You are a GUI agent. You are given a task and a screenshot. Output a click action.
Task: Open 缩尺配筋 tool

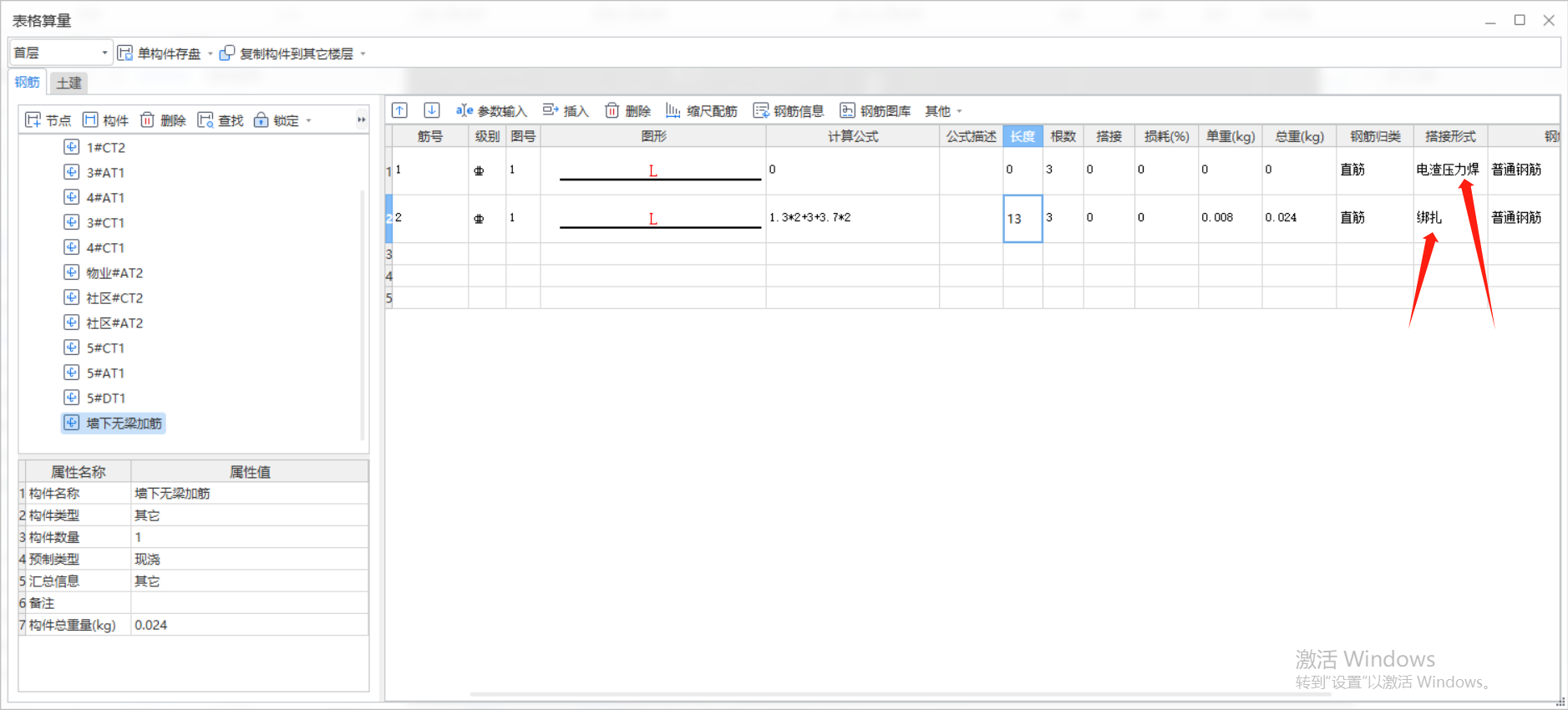[702, 111]
